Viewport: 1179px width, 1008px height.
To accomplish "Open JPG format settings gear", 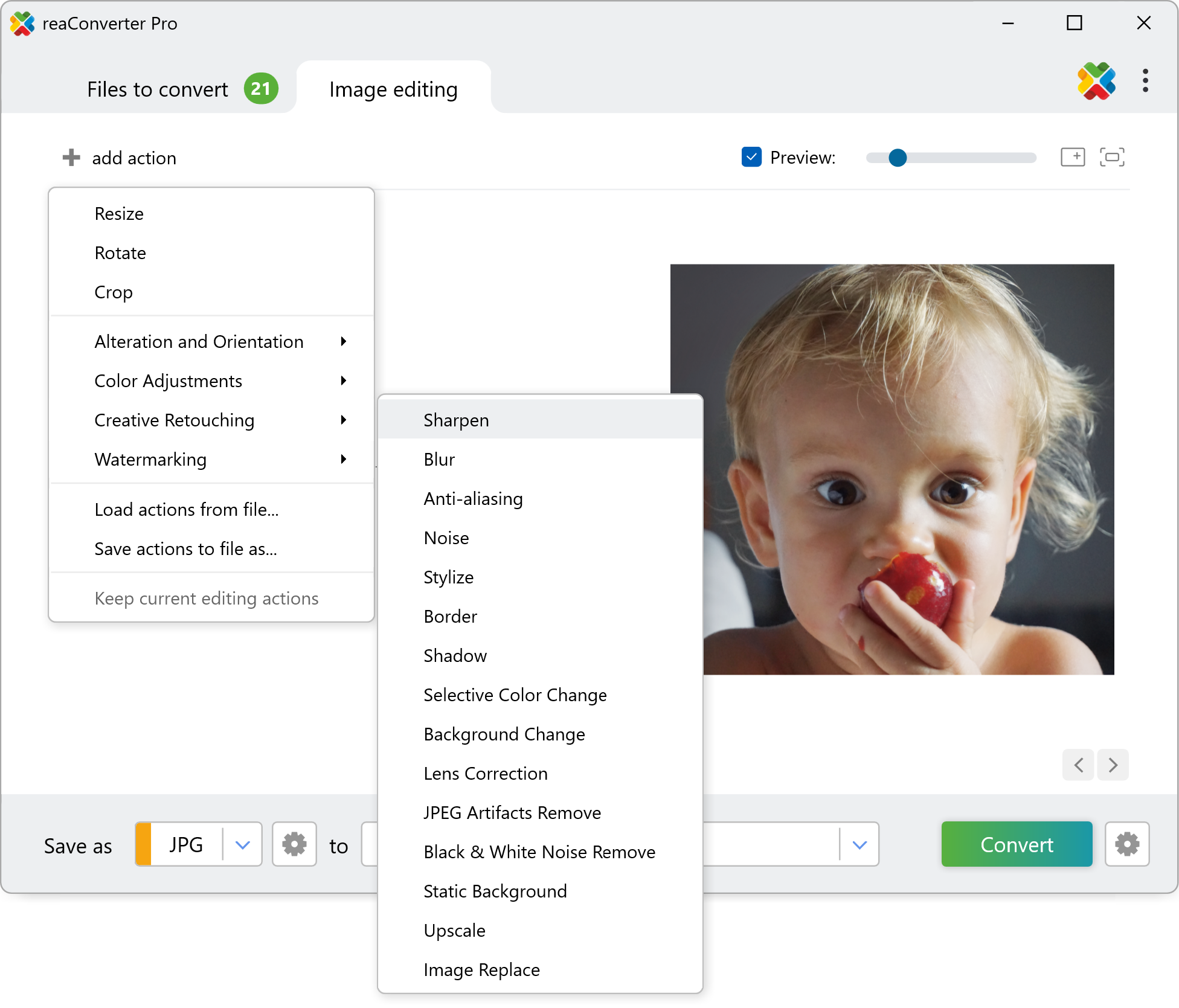I will point(294,844).
